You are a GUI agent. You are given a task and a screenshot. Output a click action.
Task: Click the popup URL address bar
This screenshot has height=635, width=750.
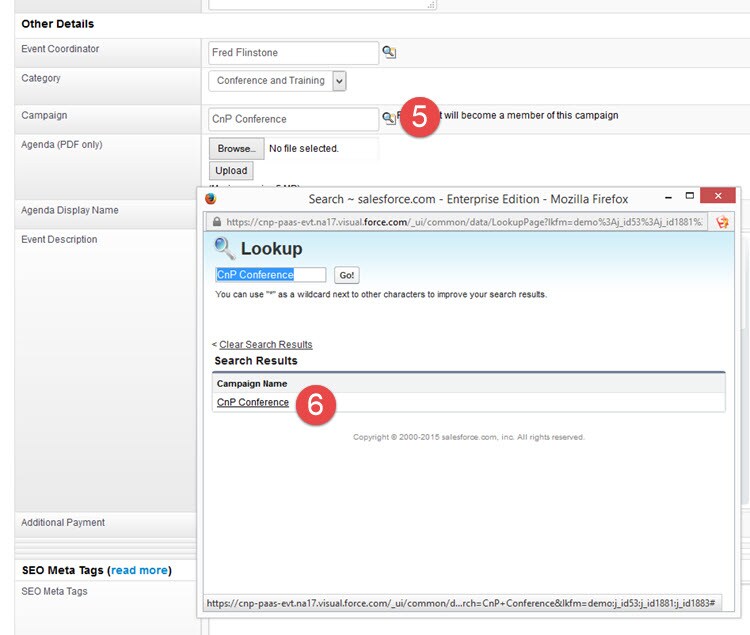(457, 222)
